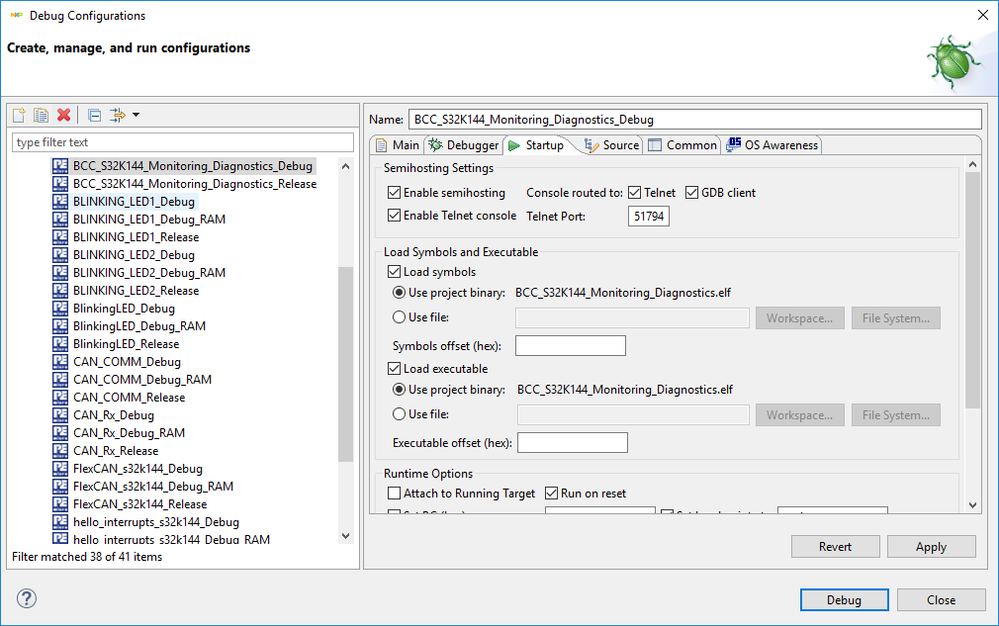
Task: Click the Debug button
Action: tap(843, 600)
